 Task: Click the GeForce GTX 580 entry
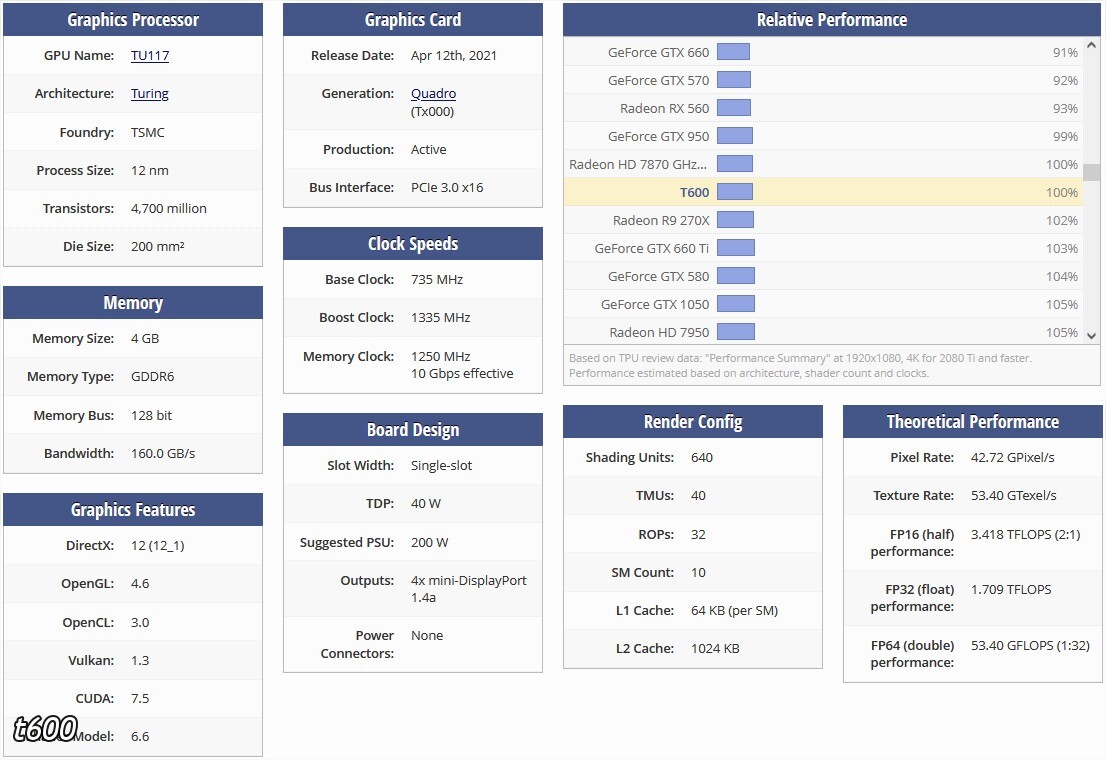pyautogui.click(x=658, y=277)
